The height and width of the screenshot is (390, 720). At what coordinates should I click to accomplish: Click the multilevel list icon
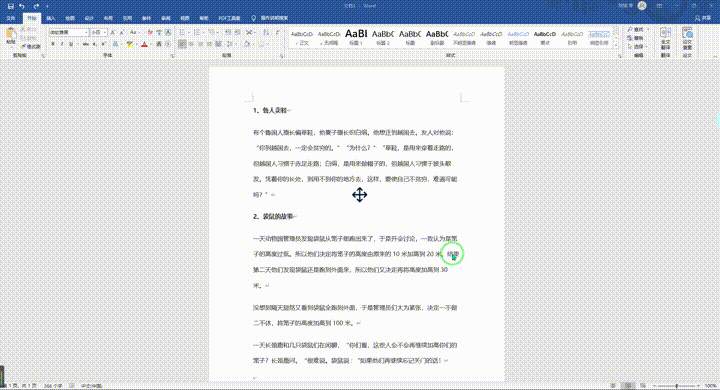click(x=212, y=33)
